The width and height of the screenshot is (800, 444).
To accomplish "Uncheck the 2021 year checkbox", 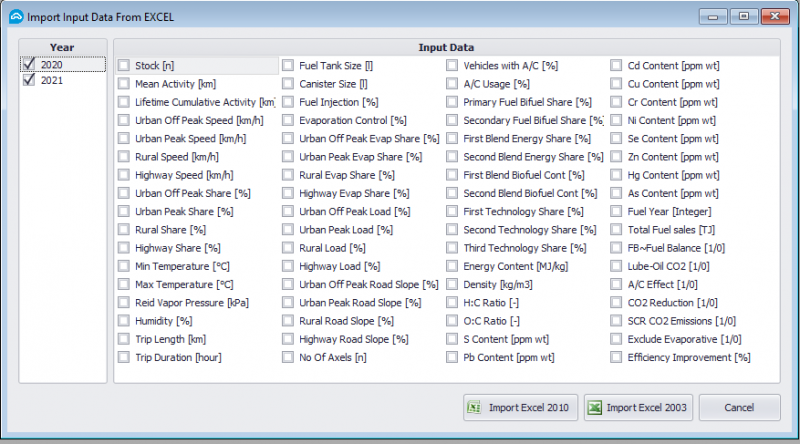I will coord(29,80).
